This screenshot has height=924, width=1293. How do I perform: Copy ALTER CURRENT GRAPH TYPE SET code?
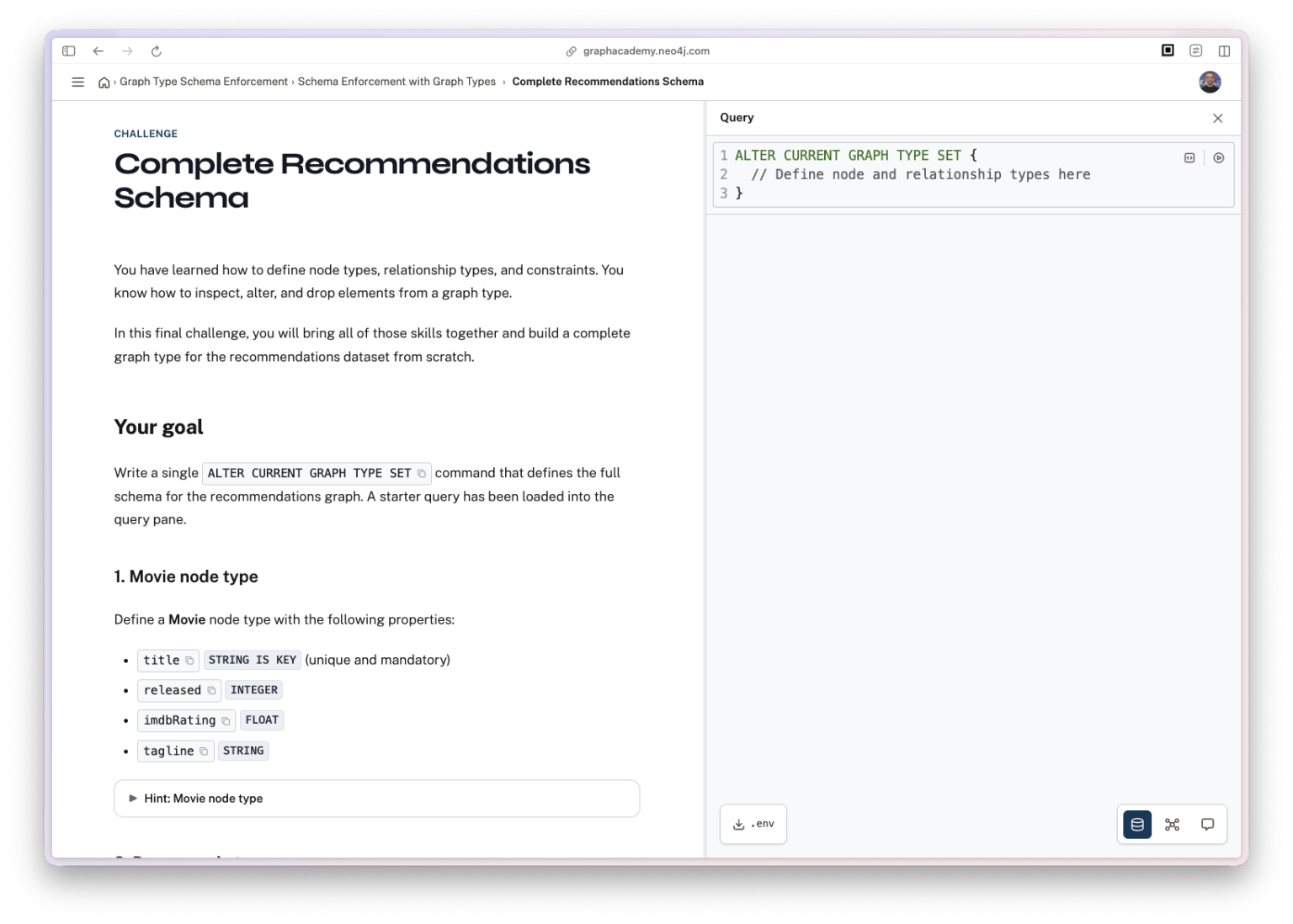[422, 474]
